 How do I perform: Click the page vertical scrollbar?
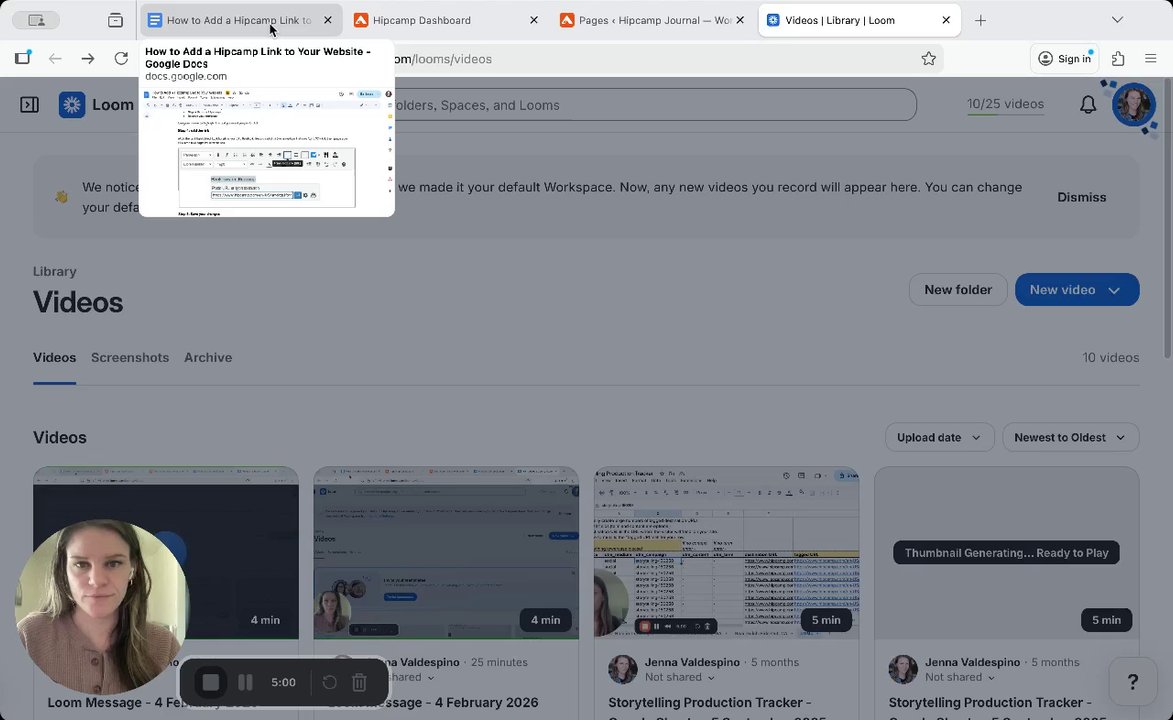(x=1167, y=218)
